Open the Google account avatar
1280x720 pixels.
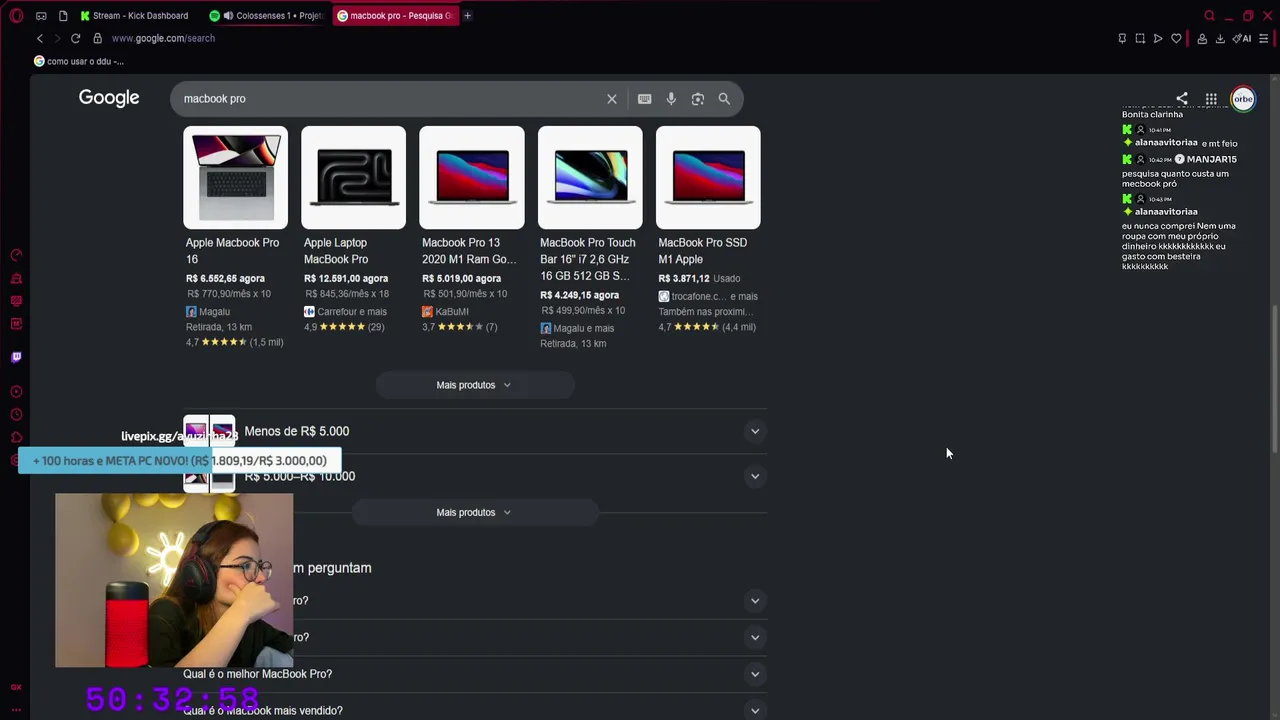1243,98
